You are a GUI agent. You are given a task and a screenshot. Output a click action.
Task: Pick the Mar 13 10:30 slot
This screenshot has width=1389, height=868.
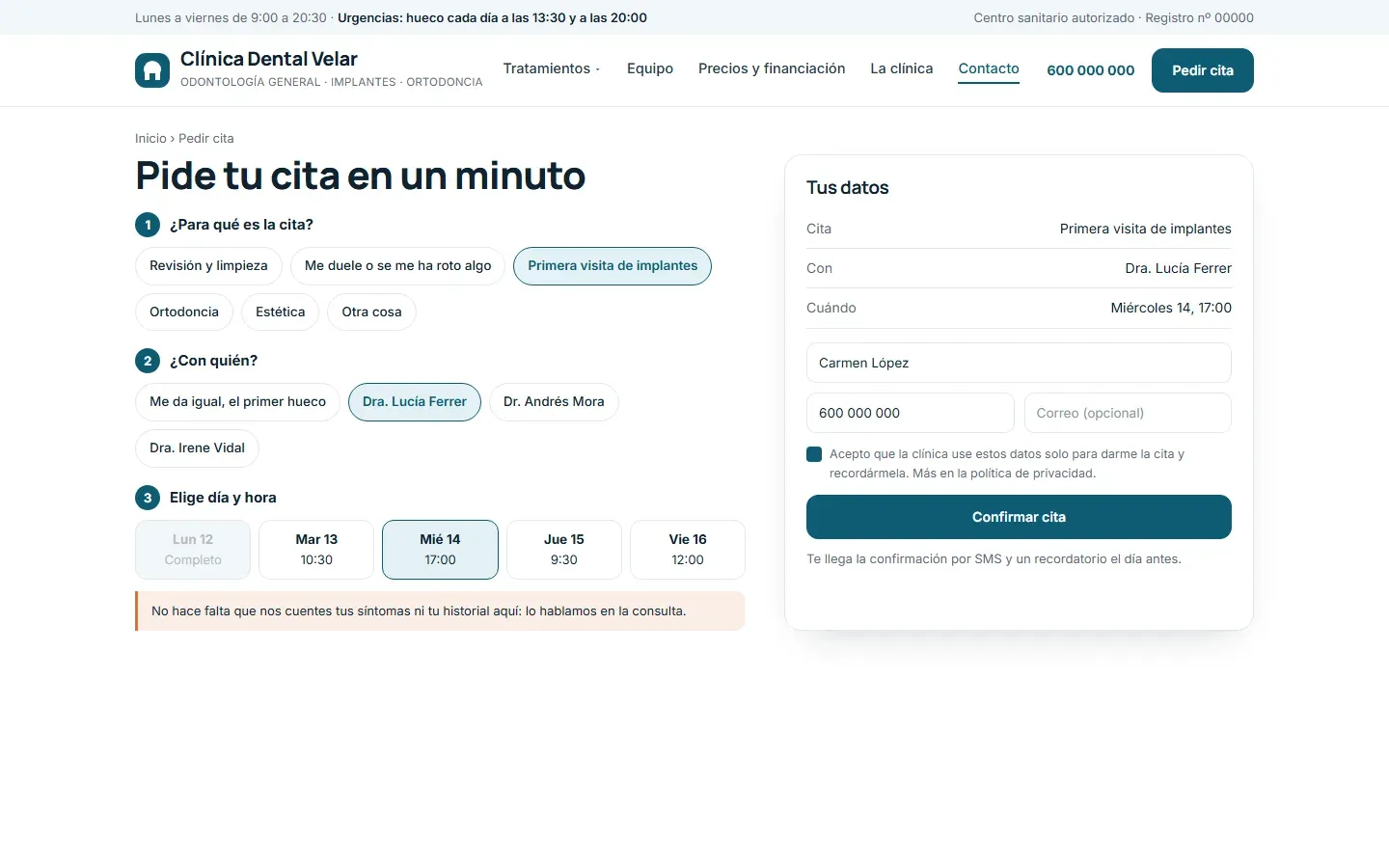[316, 550]
